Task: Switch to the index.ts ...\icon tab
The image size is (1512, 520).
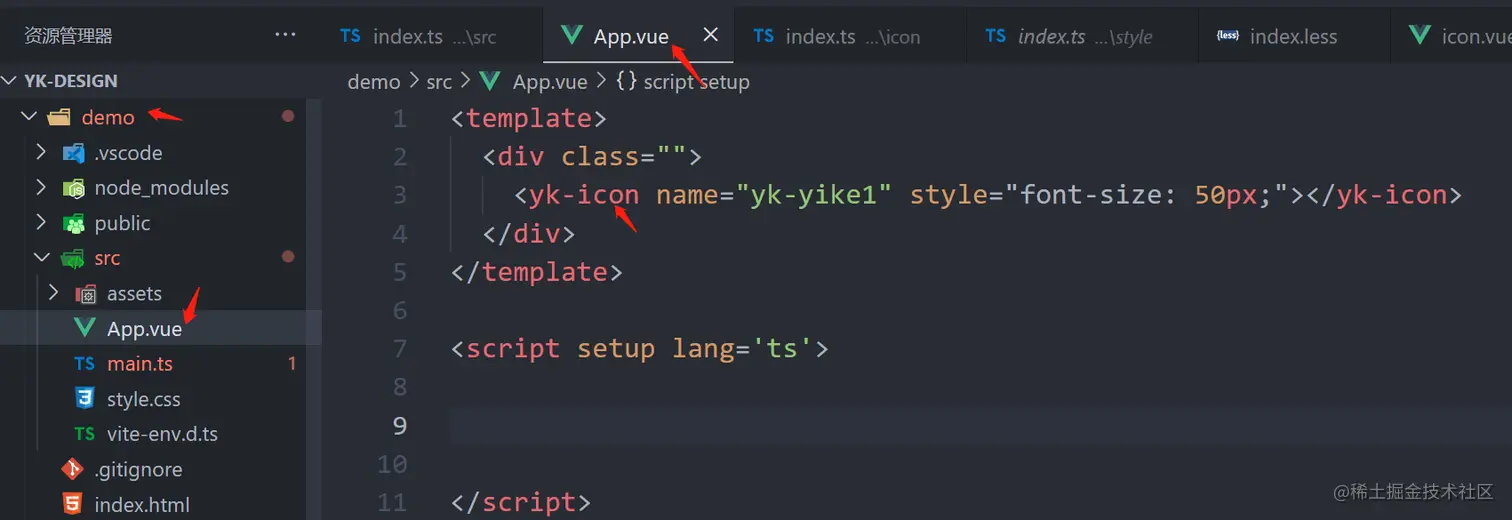Action: pos(850,36)
